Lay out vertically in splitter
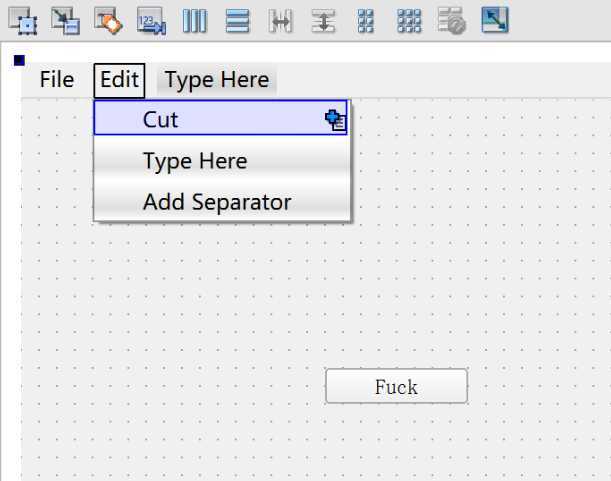This screenshot has width=611, height=481. [323, 21]
